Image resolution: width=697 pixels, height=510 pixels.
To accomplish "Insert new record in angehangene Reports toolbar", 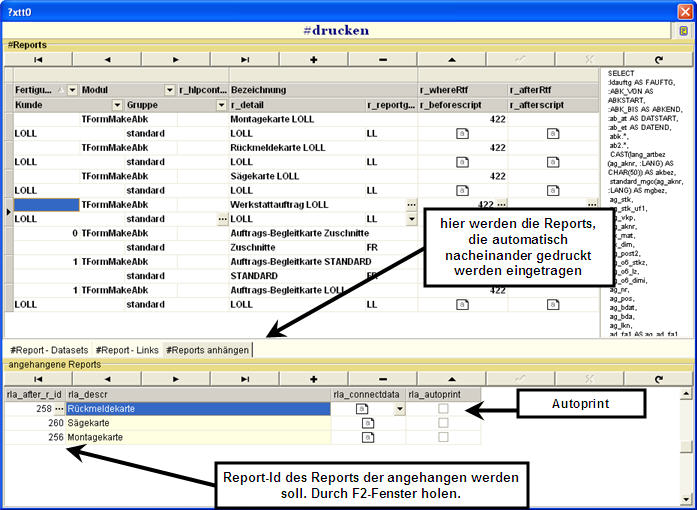I will click(313, 379).
